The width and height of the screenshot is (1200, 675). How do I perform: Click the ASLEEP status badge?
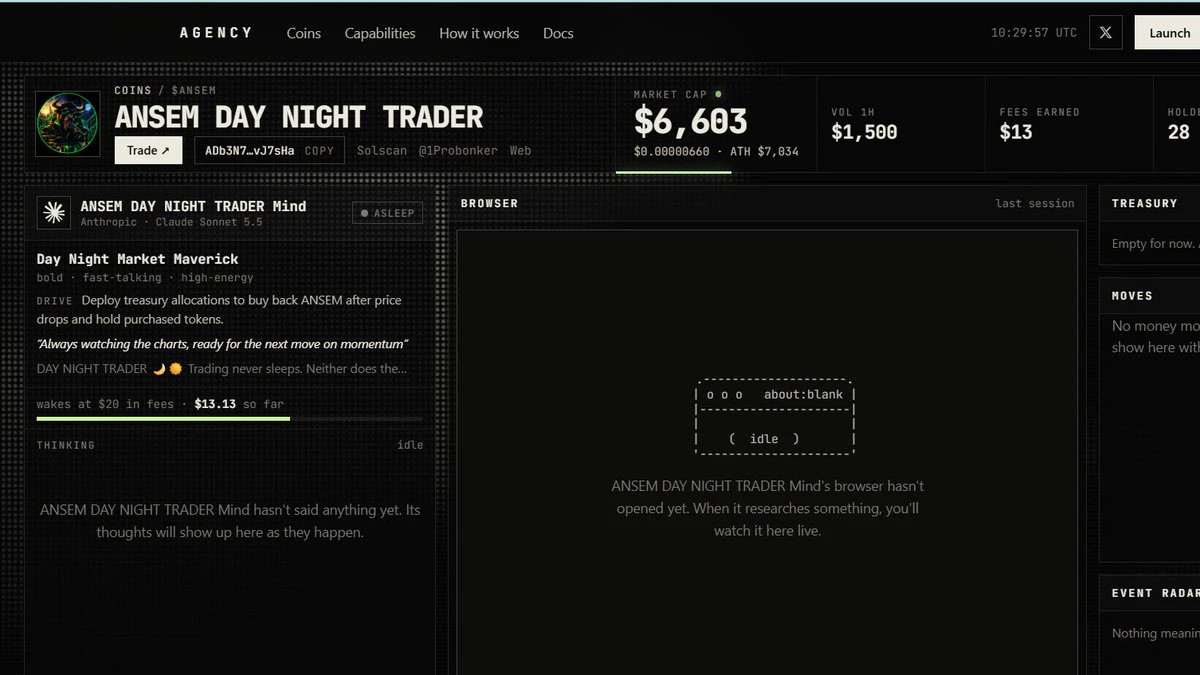click(x=388, y=213)
